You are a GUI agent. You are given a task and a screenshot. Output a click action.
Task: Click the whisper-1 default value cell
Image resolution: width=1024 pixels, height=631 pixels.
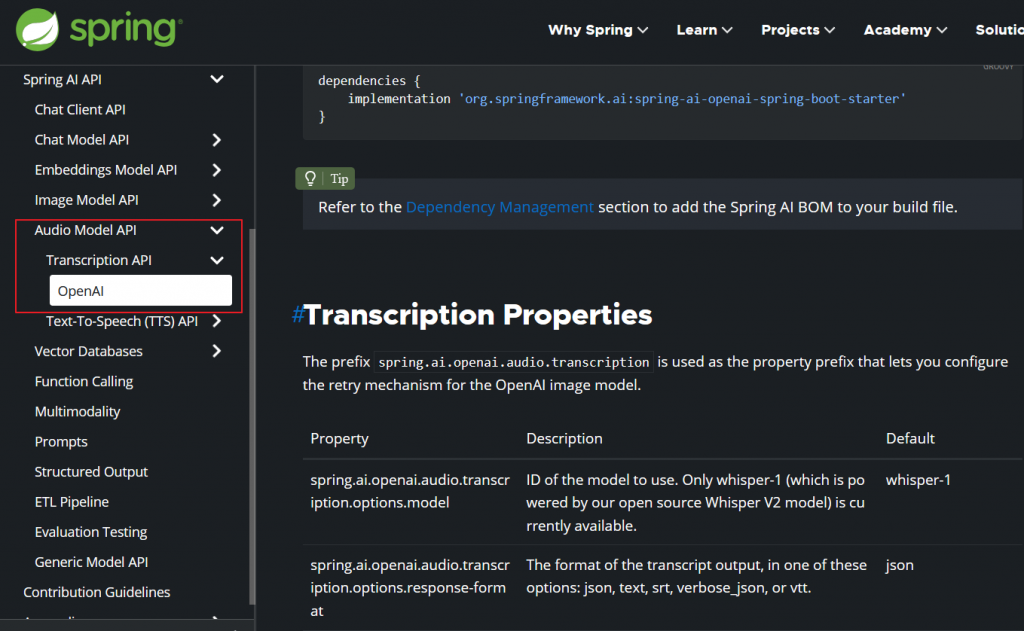[x=918, y=479]
